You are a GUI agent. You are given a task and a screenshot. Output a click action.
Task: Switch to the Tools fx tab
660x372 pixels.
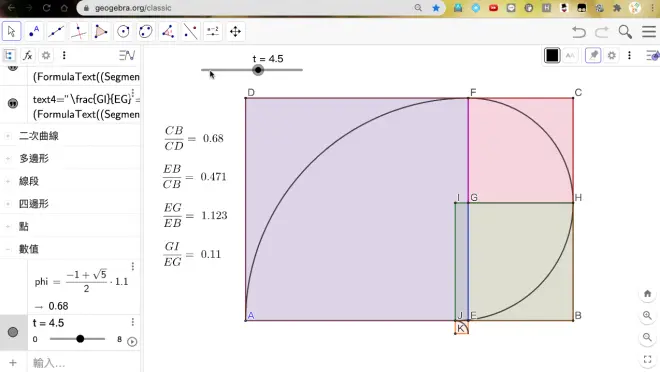28,55
